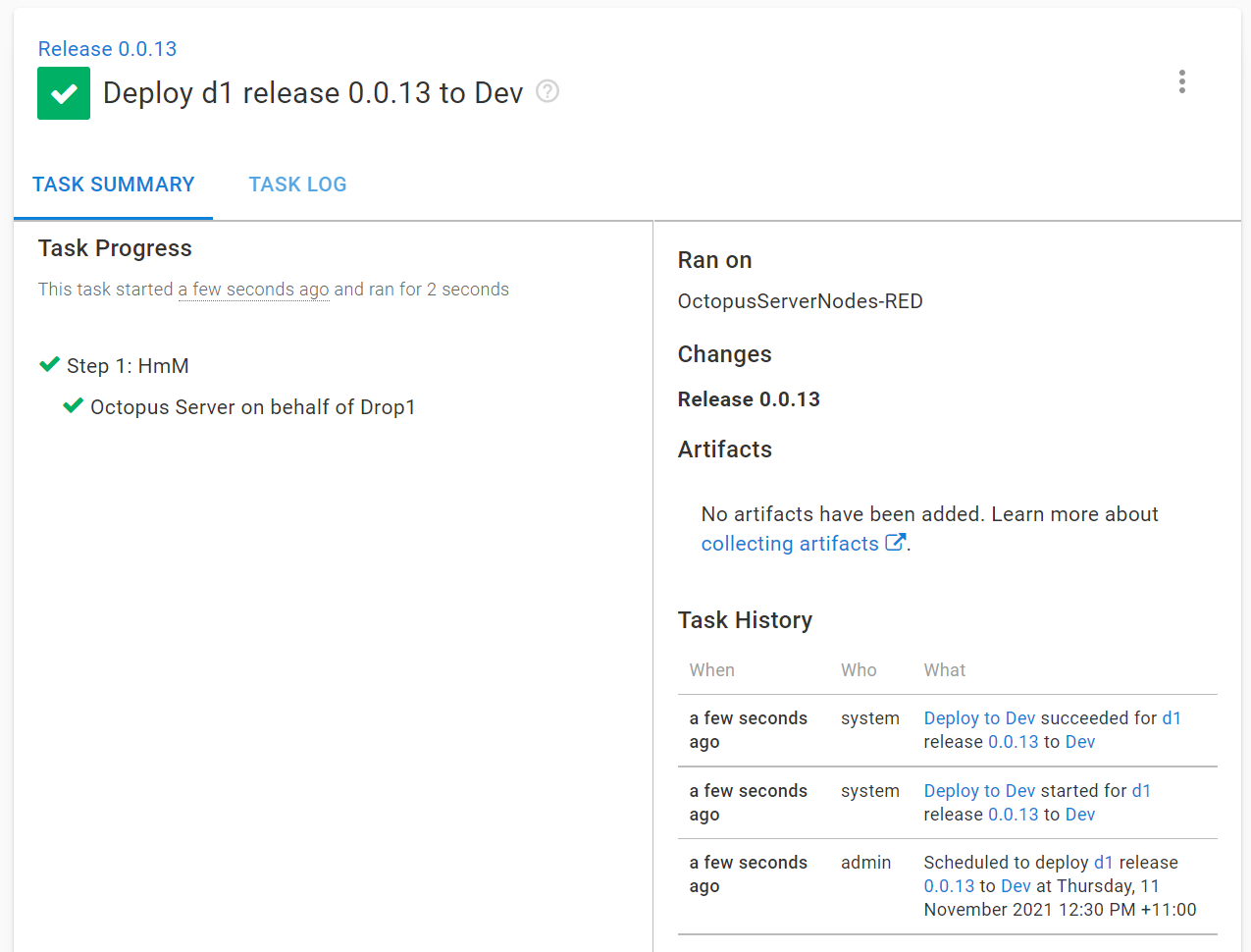Click d1 project link in started row
This screenshot has height=952, width=1251.
pos(1141,791)
